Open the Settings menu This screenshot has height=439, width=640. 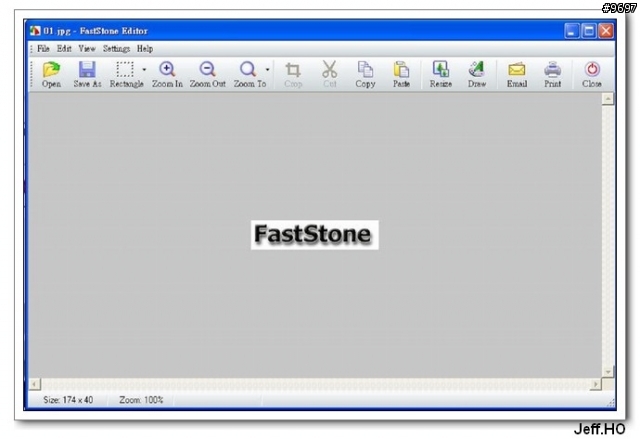coord(116,49)
